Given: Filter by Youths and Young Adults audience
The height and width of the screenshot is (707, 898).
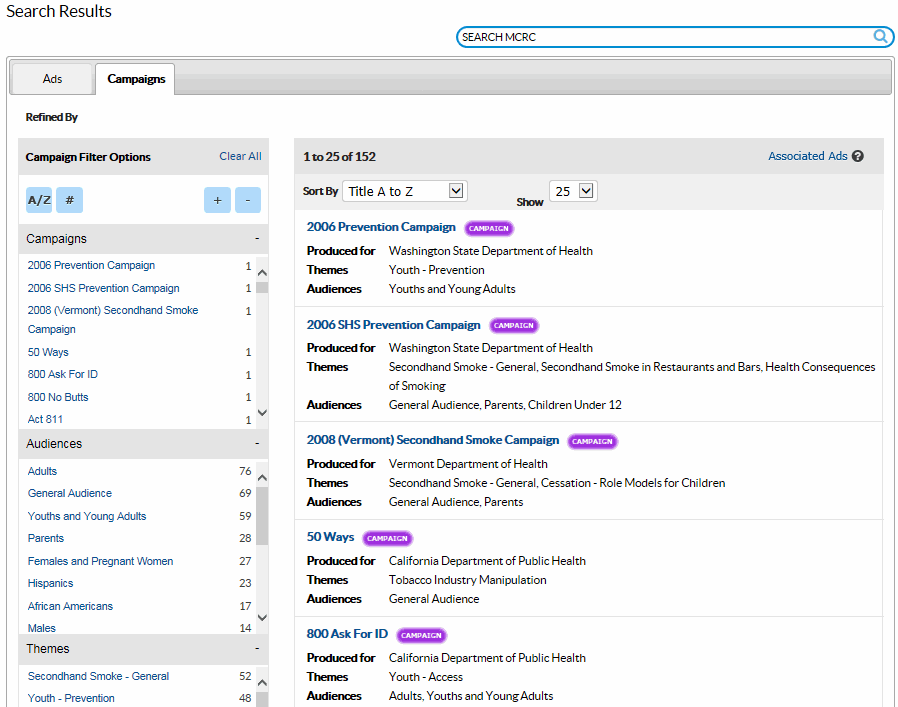Looking at the screenshot, I should coord(87,516).
